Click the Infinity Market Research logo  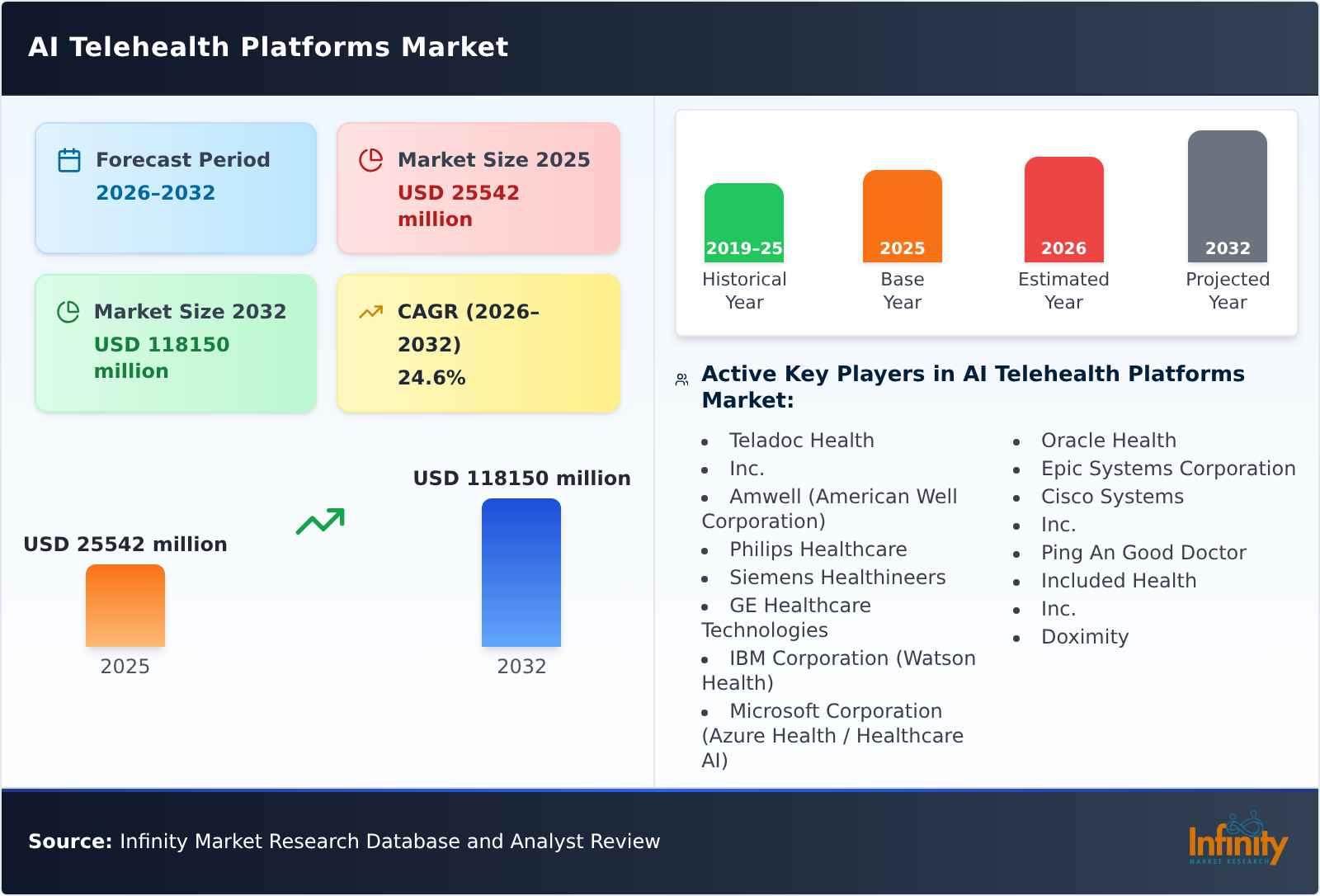tap(1237, 839)
